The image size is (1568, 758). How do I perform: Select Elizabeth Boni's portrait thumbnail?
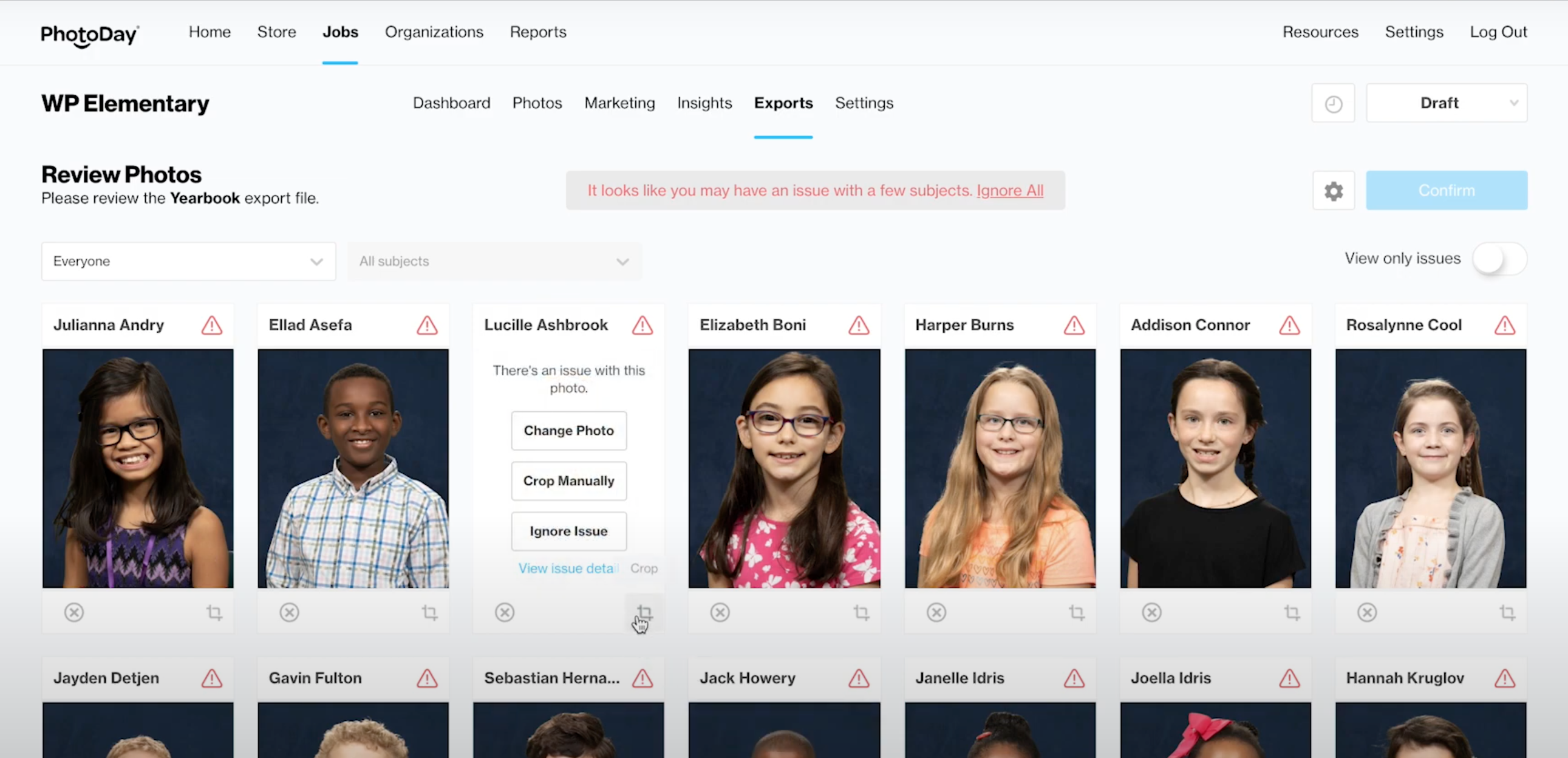click(784, 468)
